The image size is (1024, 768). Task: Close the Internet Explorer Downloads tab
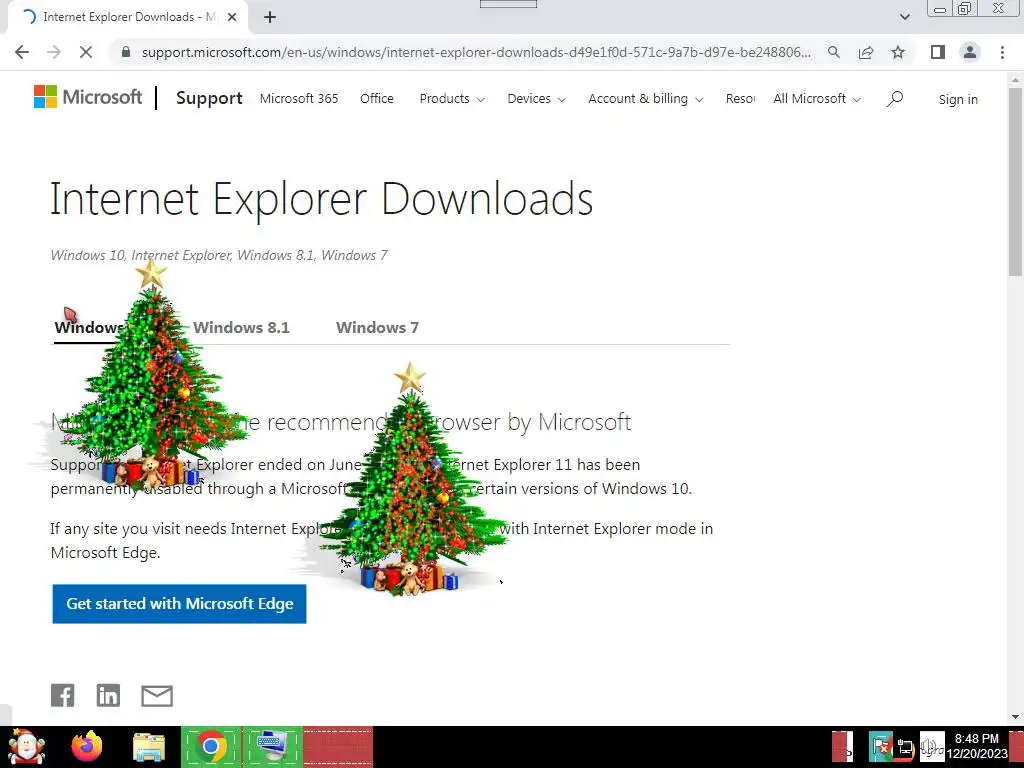(x=232, y=17)
